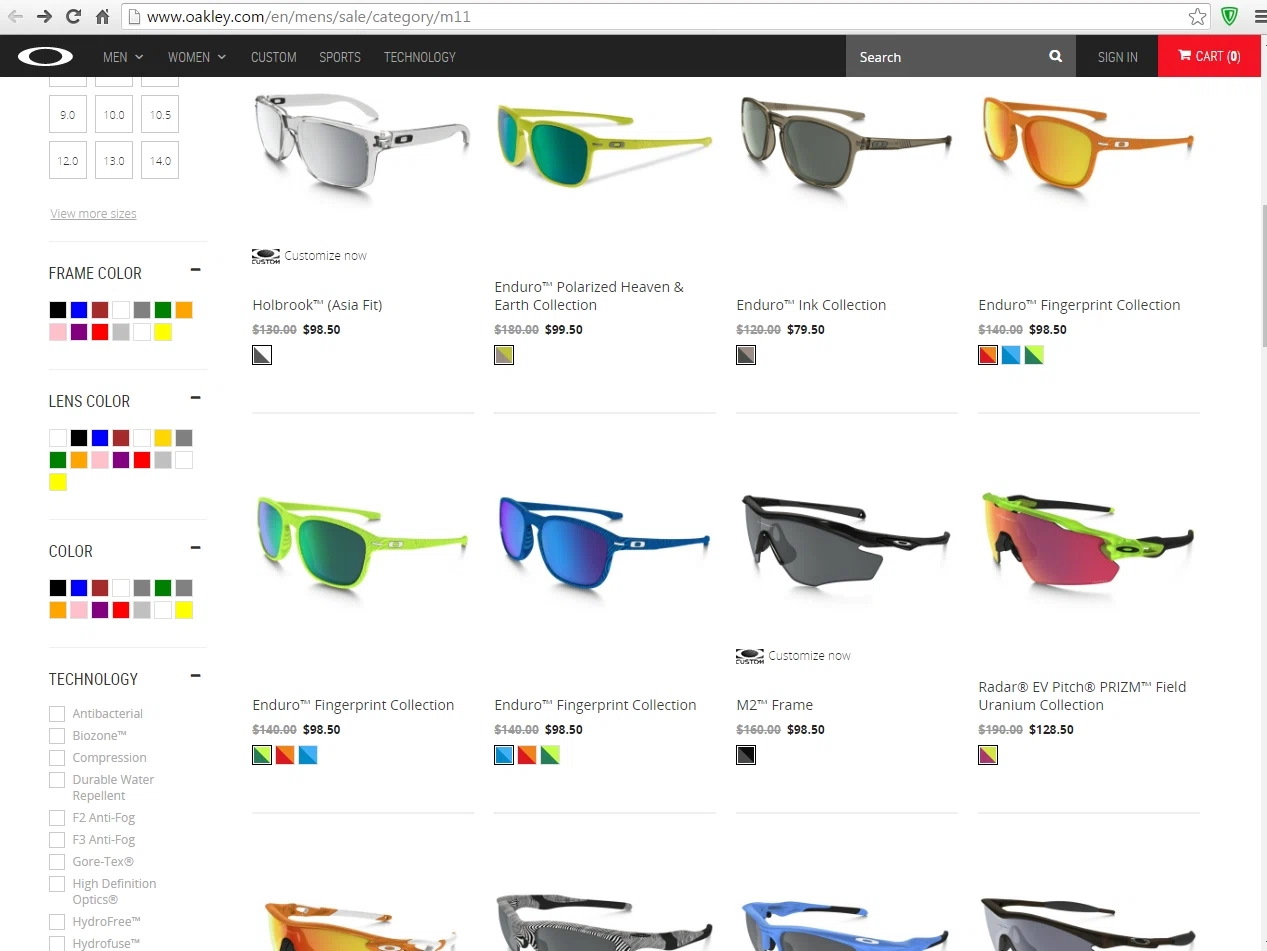Click the browser forward arrow
1267x951 pixels.
(44, 17)
